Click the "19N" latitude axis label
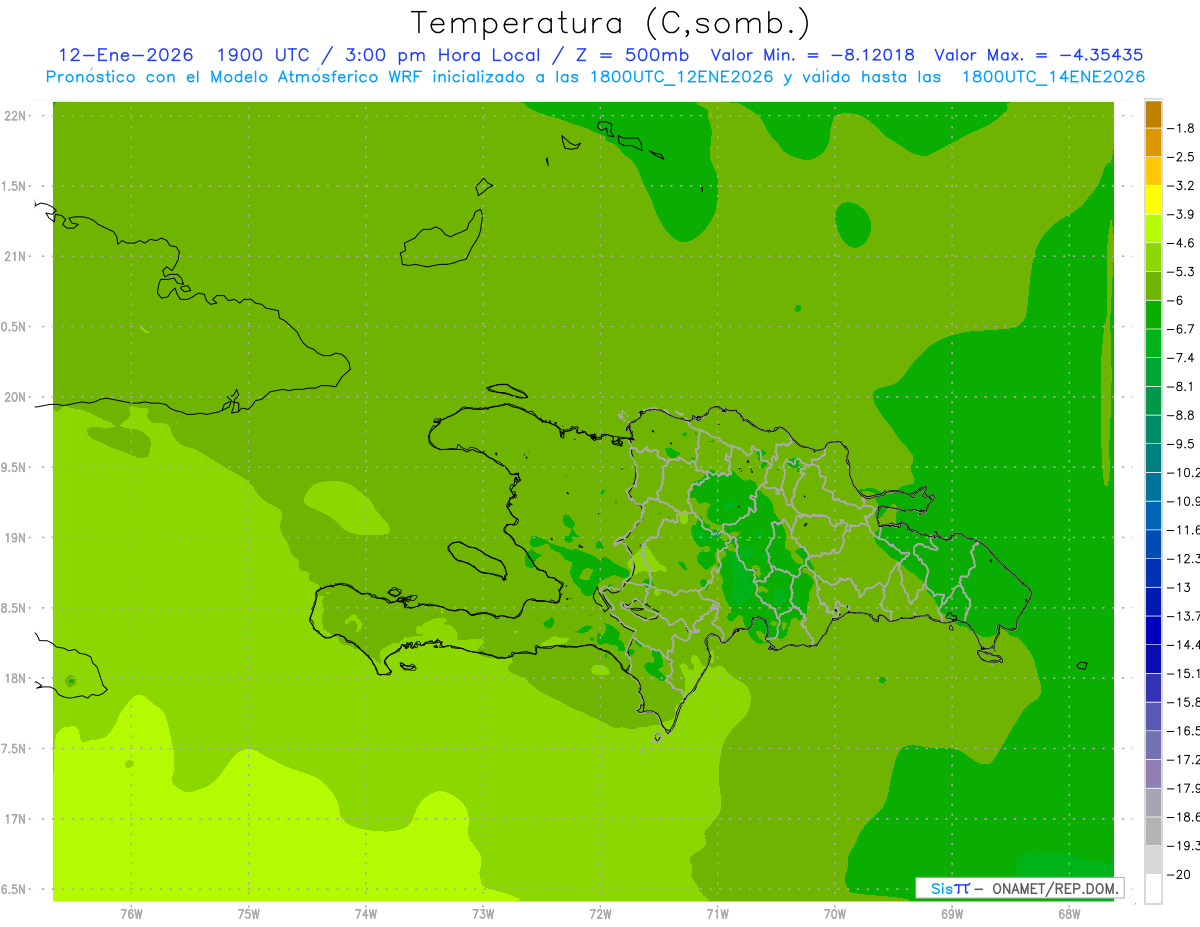The image size is (1200, 927). (15, 538)
